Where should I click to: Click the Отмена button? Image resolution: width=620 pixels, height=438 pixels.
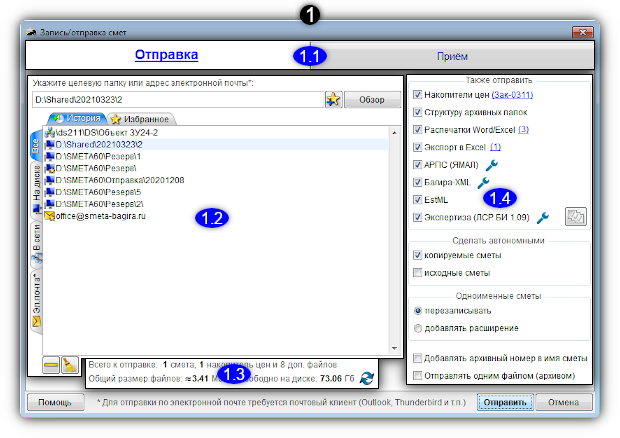tap(563, 402)
